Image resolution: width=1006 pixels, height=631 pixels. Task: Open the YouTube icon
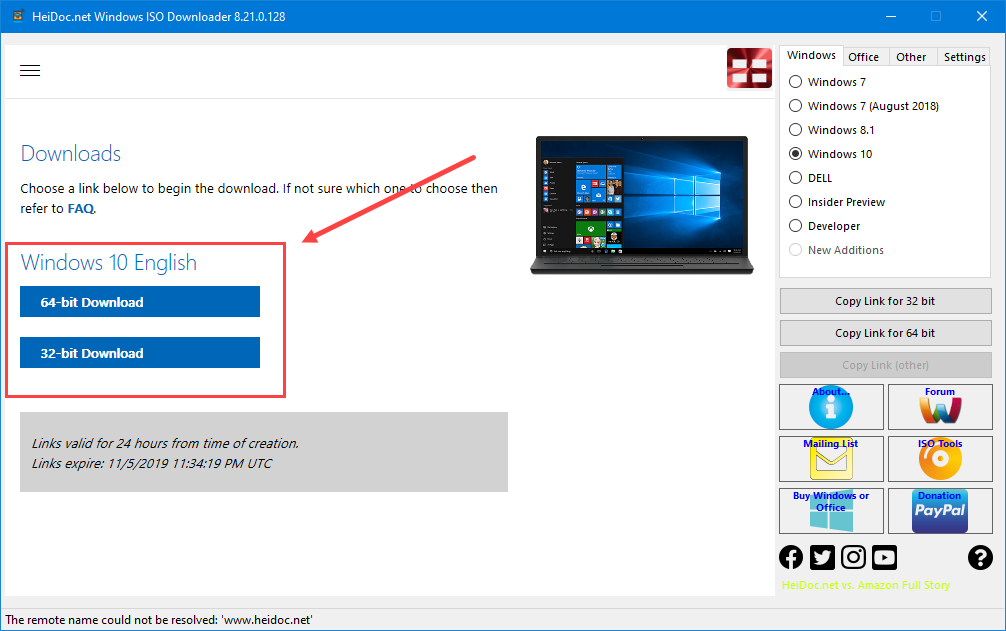click(885, 557)
